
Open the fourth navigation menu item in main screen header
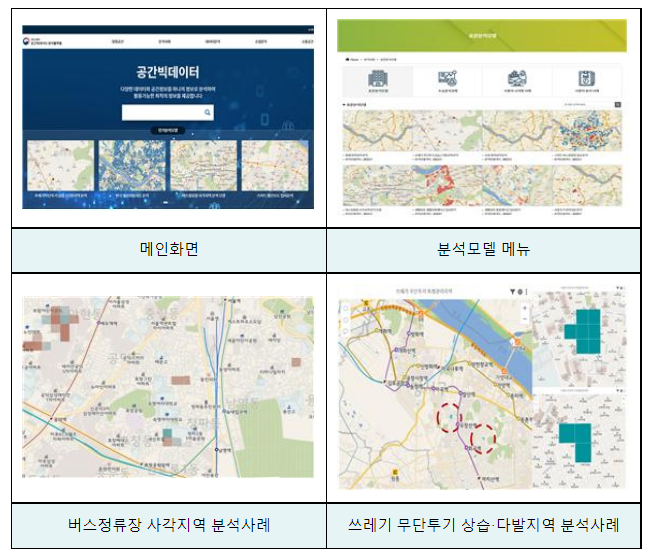tap(261, 42)
